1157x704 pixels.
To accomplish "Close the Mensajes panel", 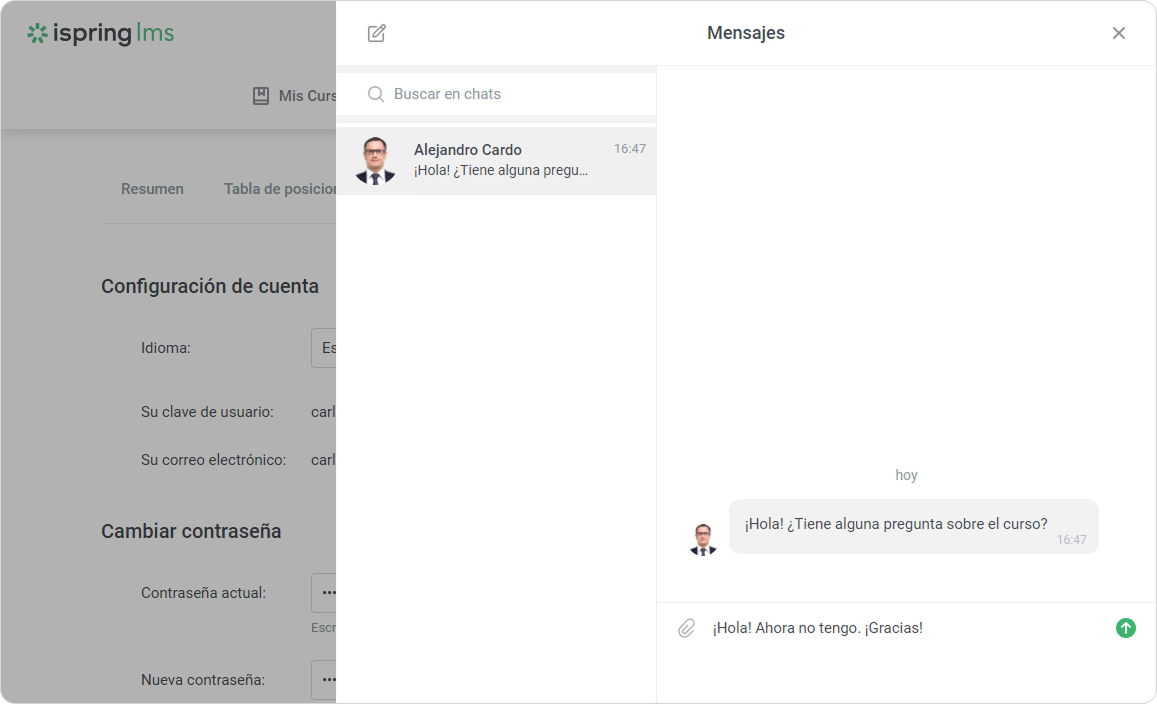I will (1118, 33).
